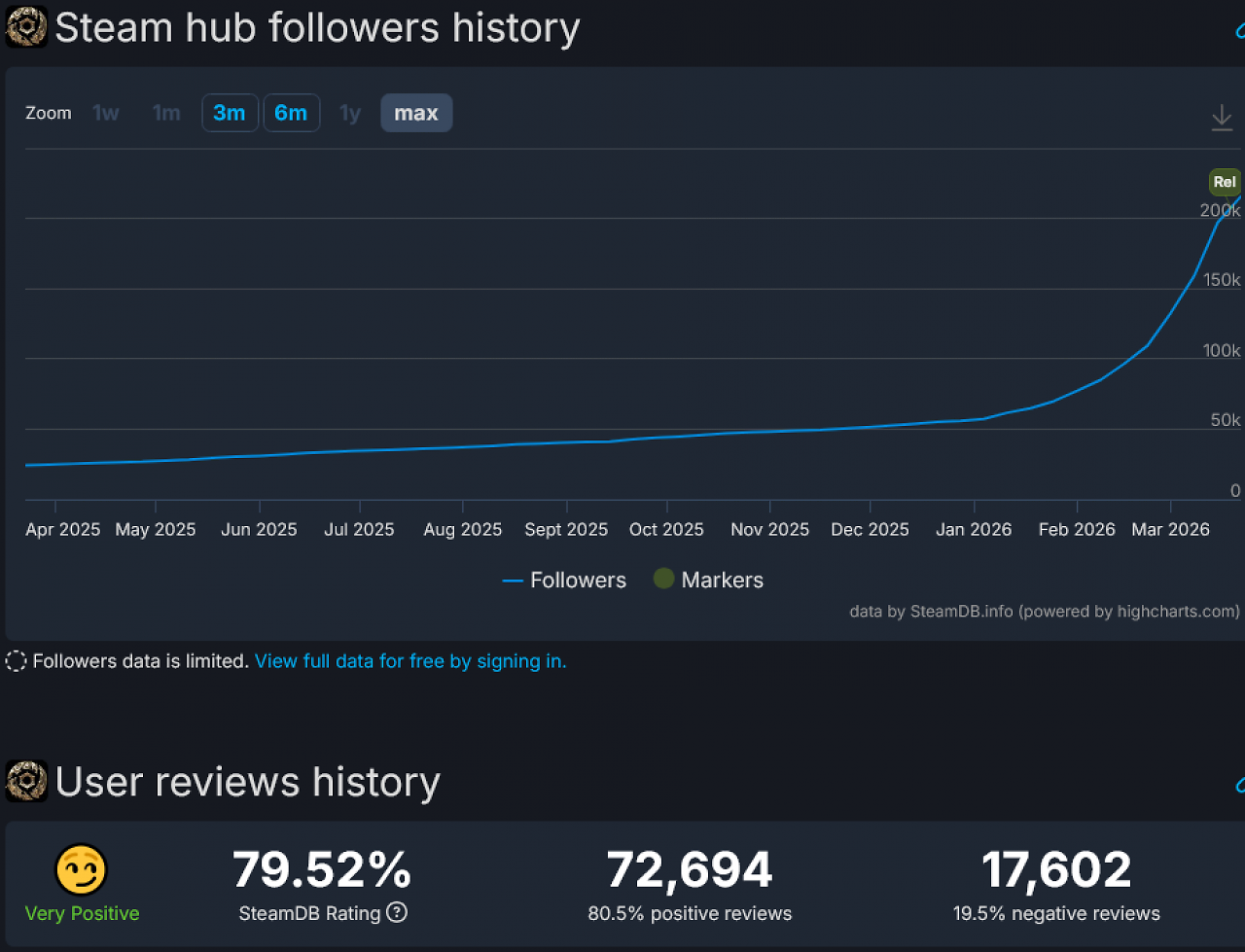Click the link icon right of followers heading
This screenshot has height=952, width=1245.
pos(1240,29)
